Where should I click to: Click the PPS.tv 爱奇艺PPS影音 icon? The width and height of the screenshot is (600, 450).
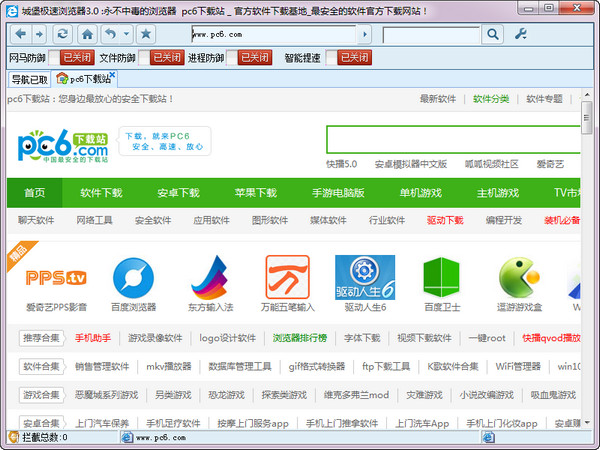[x=56, y=278]
